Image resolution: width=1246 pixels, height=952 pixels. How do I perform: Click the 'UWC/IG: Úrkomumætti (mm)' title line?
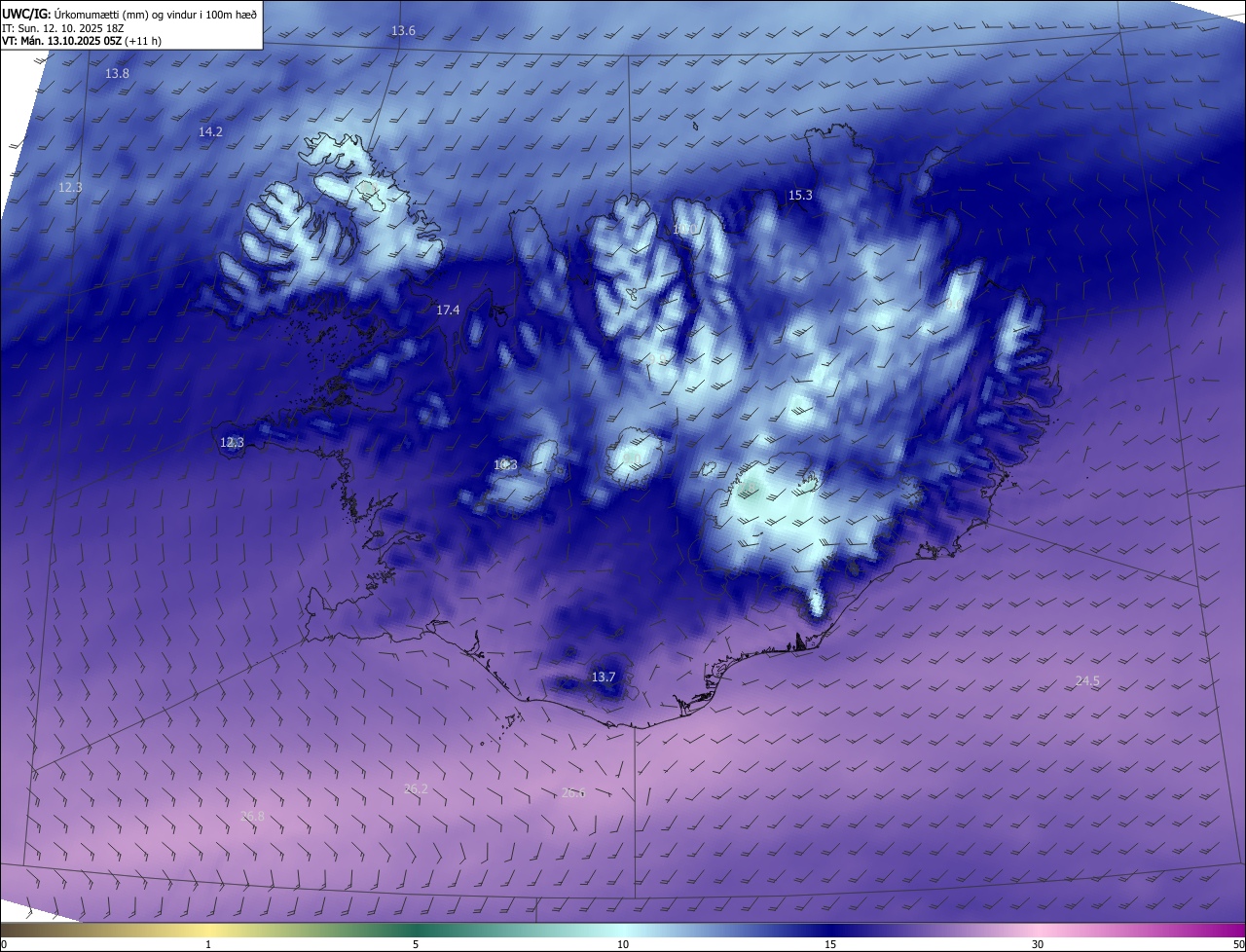(x=129, y=14)
